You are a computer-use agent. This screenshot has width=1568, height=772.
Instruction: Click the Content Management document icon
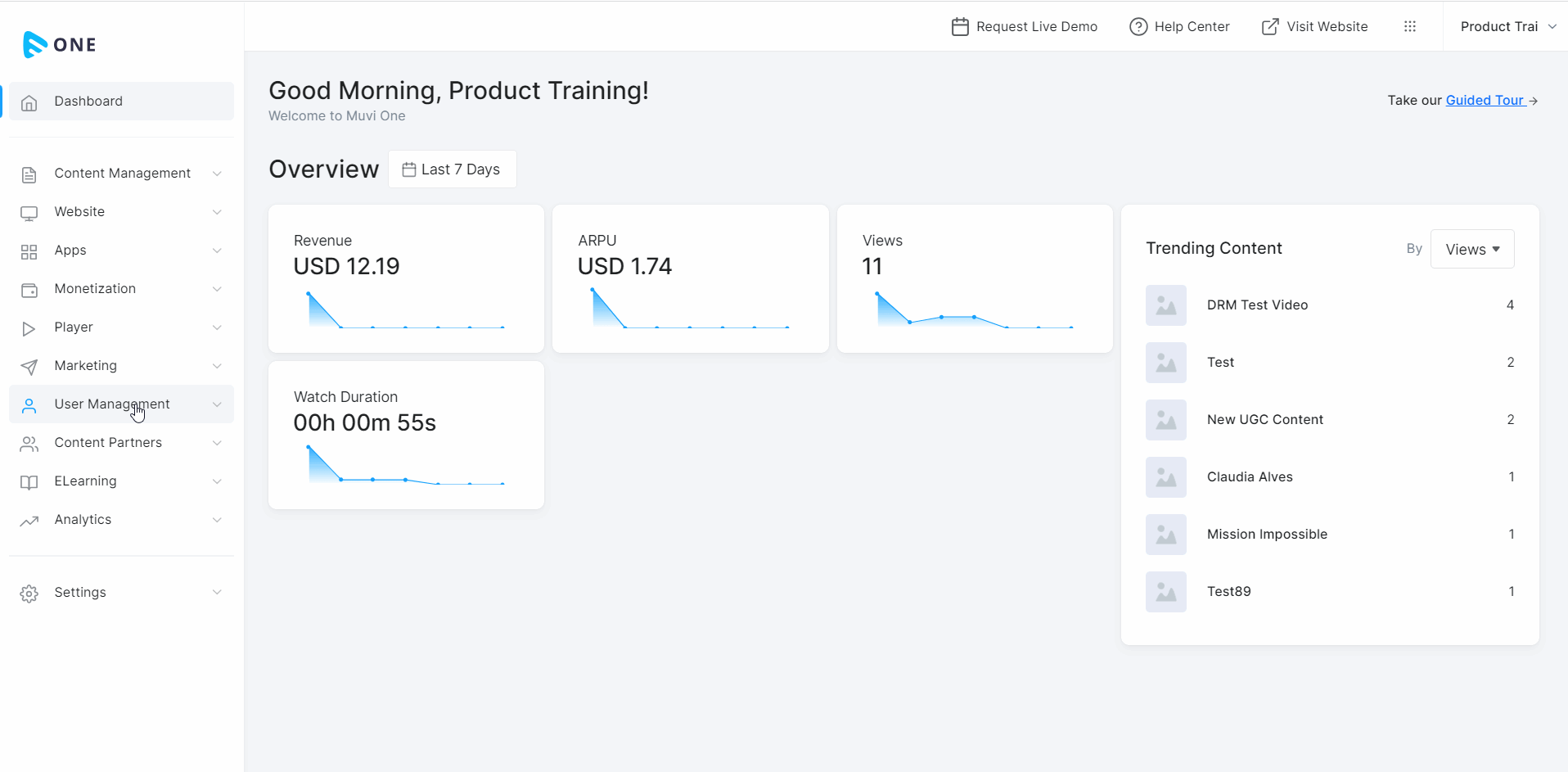click(x=29, y=174)
